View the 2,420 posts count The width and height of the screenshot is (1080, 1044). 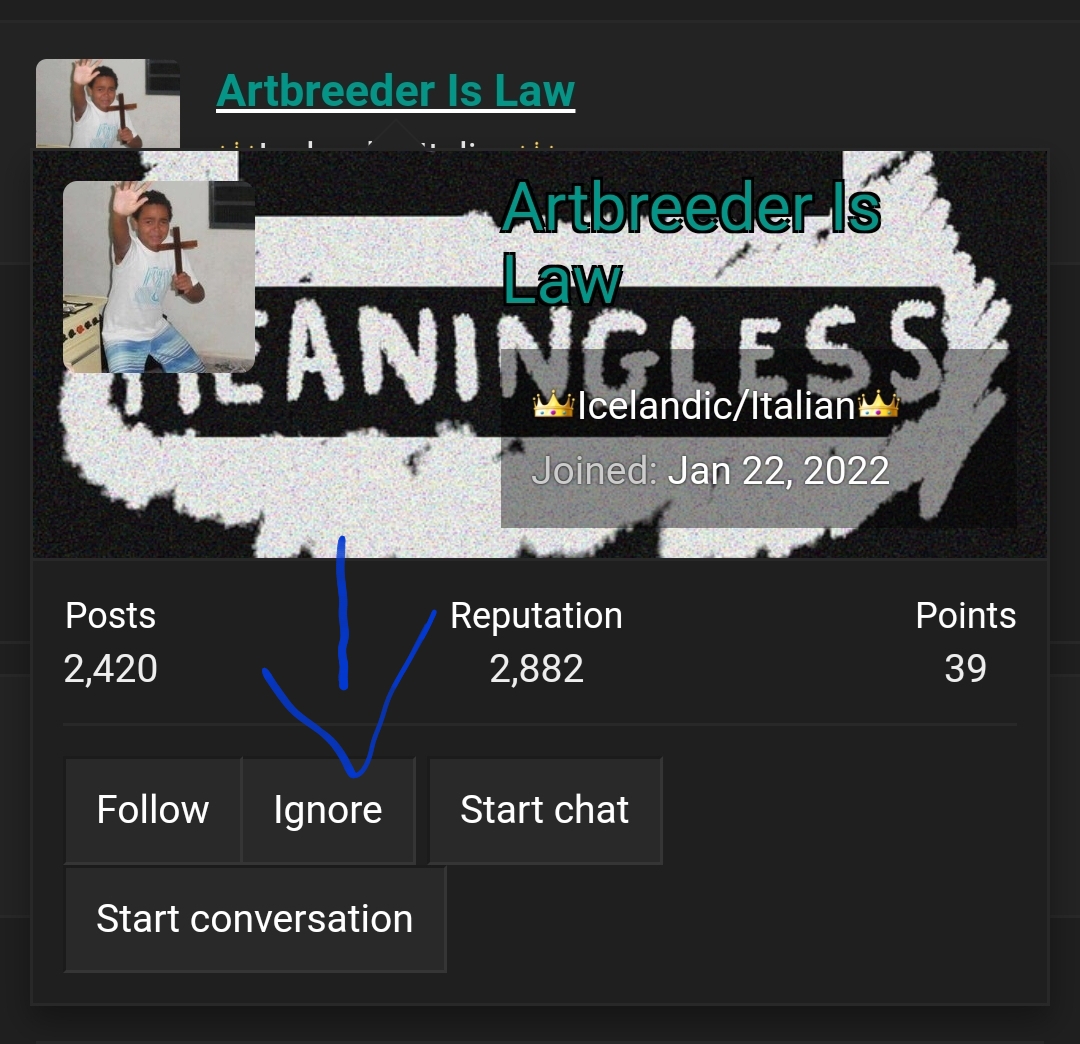tap(111, 668)
